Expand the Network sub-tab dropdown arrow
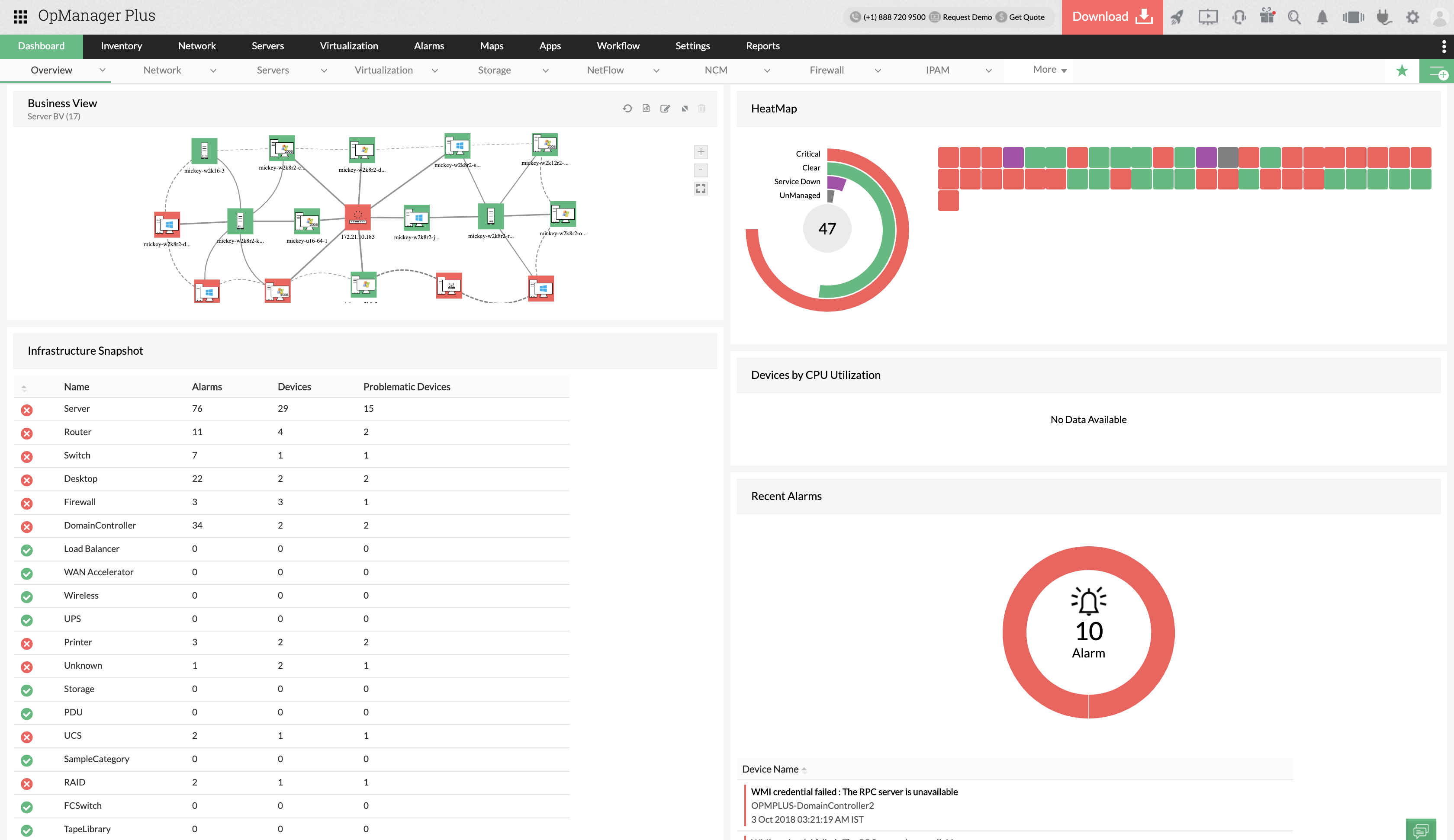This screenshot has height=840, width=1454. click(213, 71)
